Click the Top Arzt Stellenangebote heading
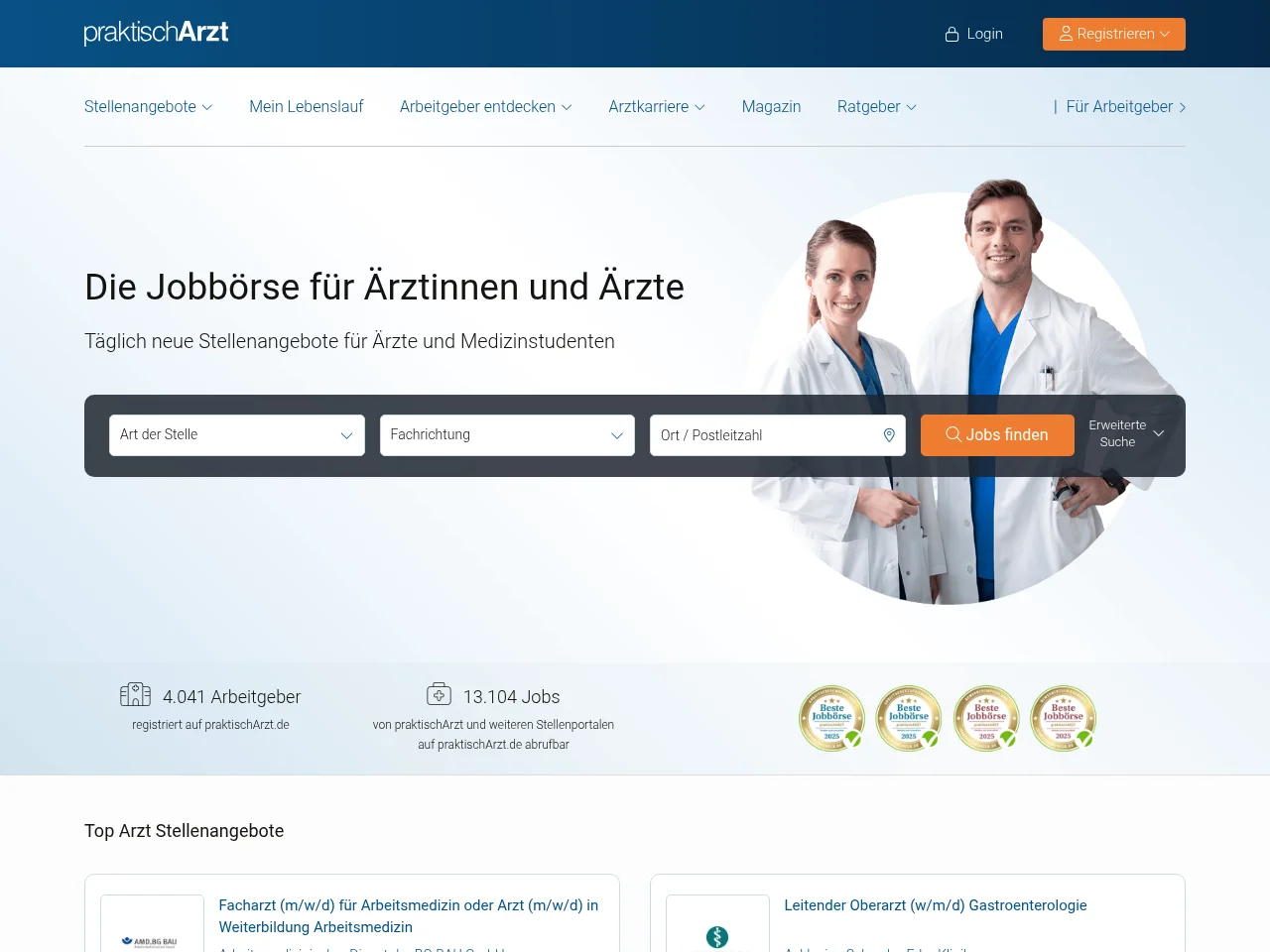 coord(184,831)
